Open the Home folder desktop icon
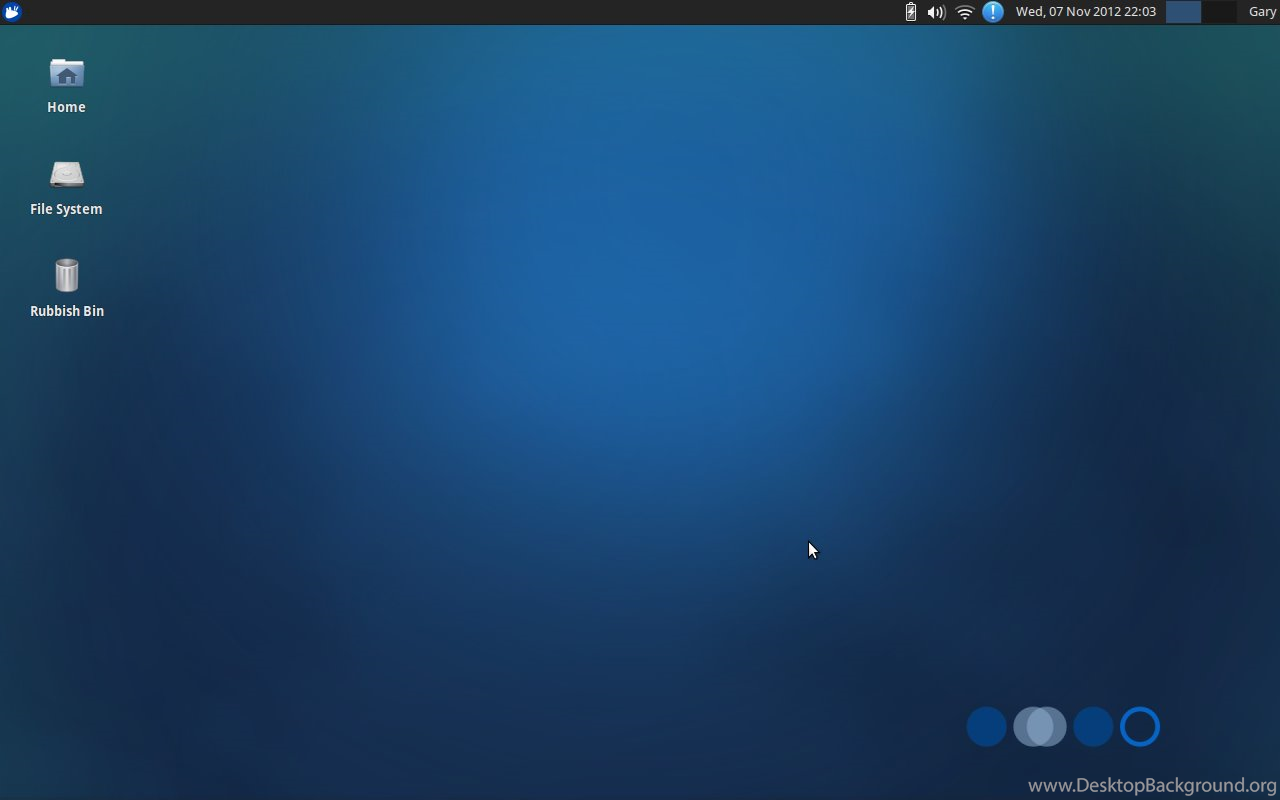Viewport: 1280px width, 800px height. 67,74
